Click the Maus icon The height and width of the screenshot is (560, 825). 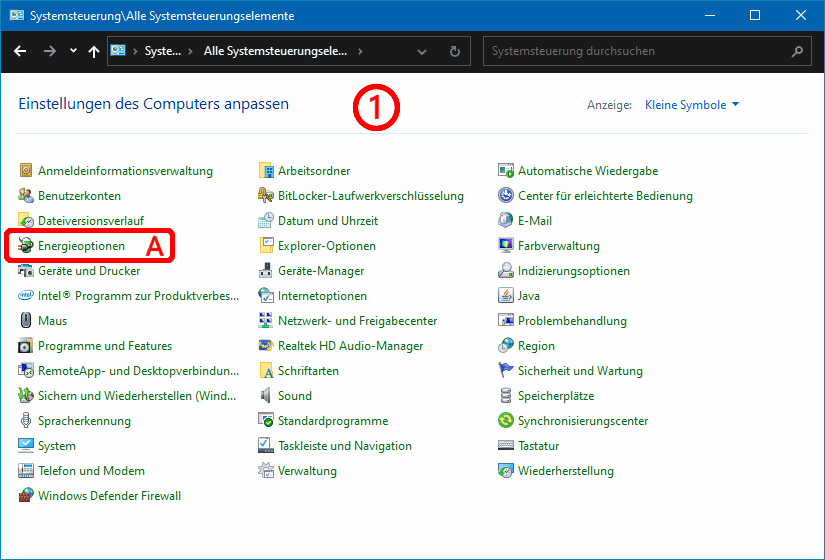pos(27,321)
